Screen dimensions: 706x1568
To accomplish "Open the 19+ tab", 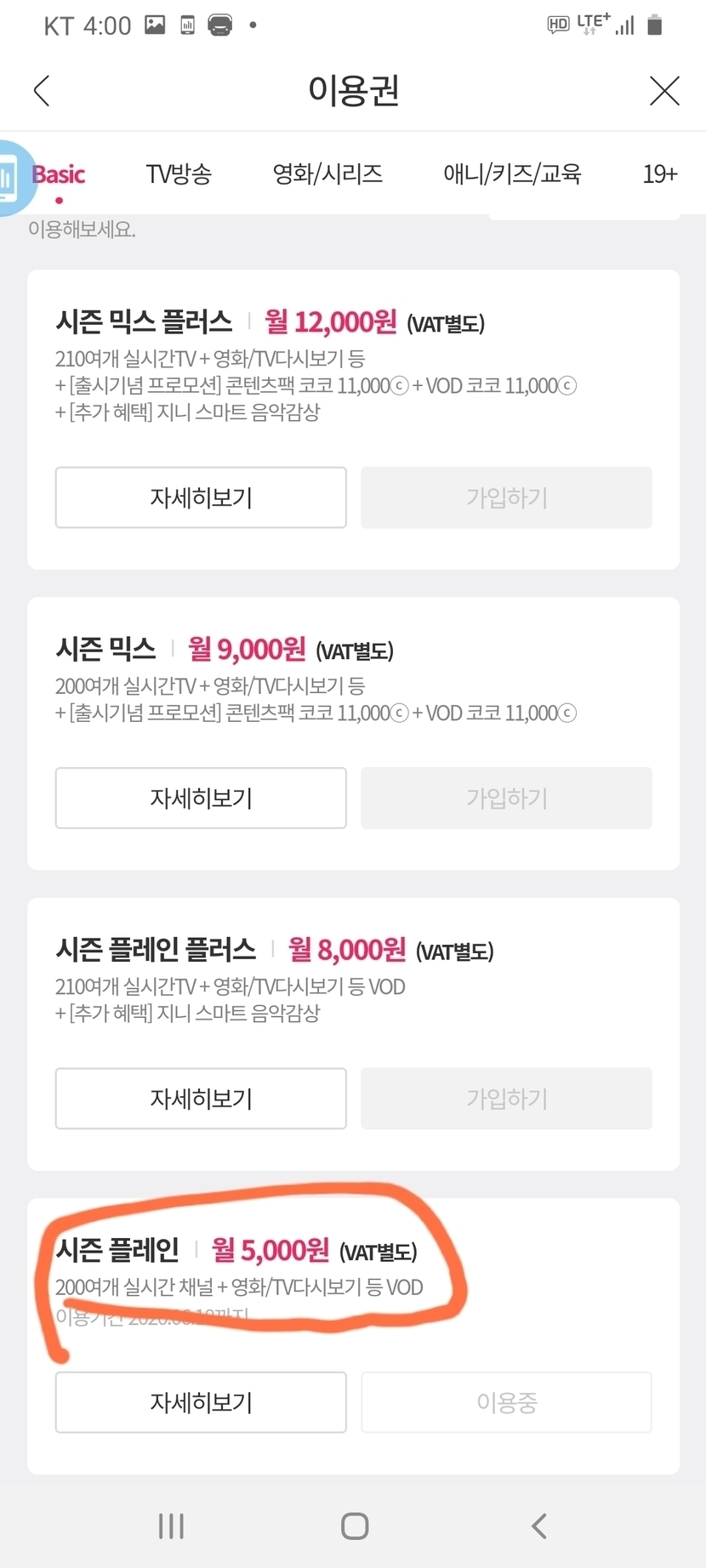I will (659, 175).
